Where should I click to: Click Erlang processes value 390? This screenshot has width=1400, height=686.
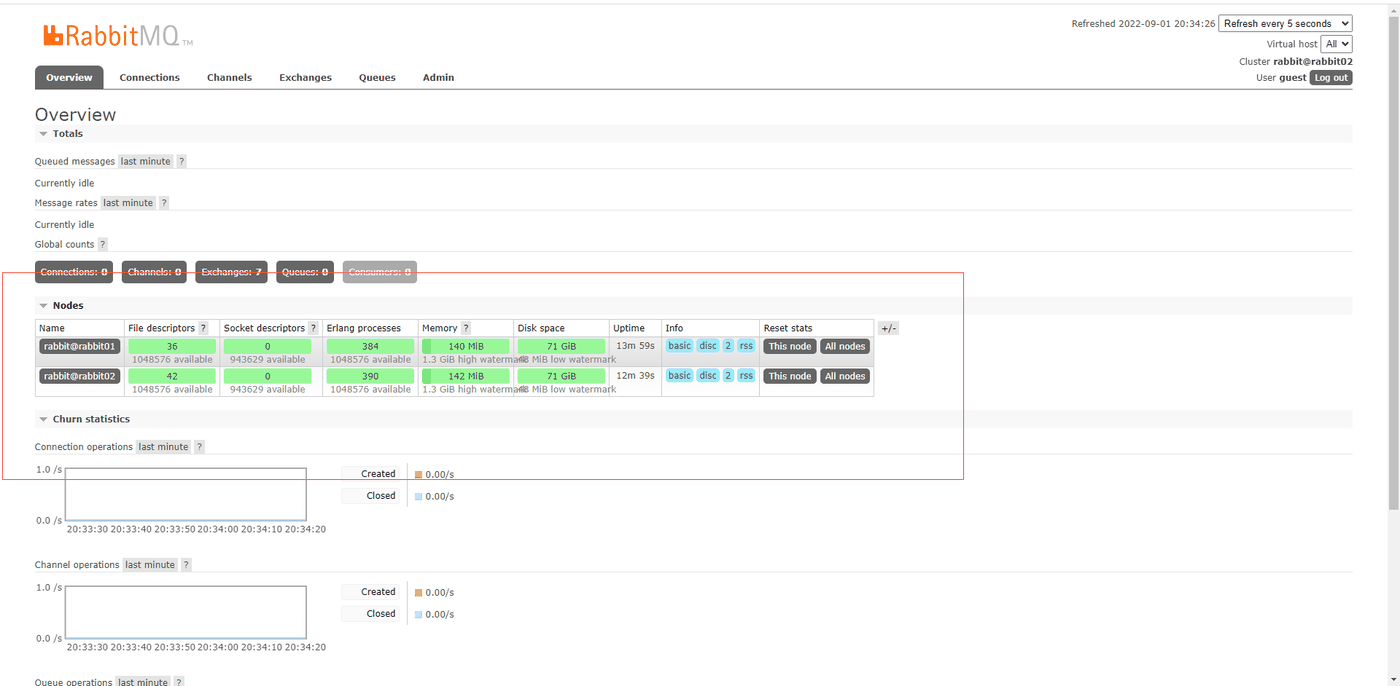(x=370, y=376)
